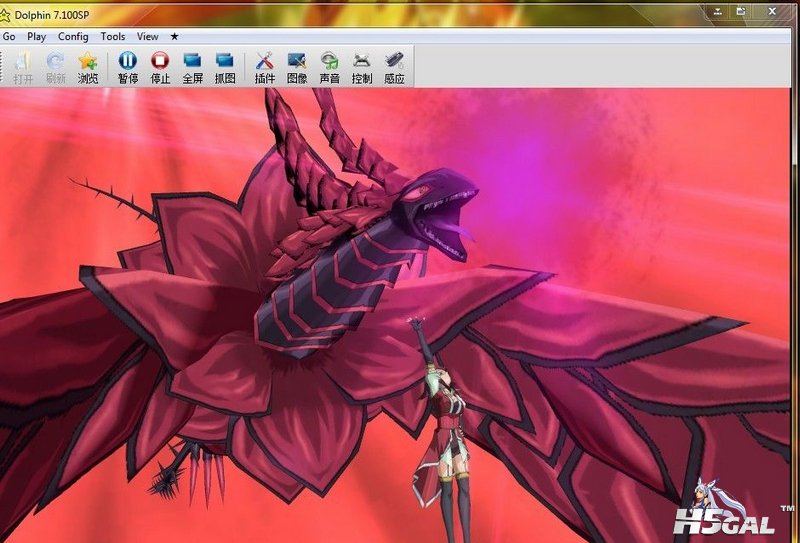Switch to fullscreen via 全屏 icon

pos(193,67)
